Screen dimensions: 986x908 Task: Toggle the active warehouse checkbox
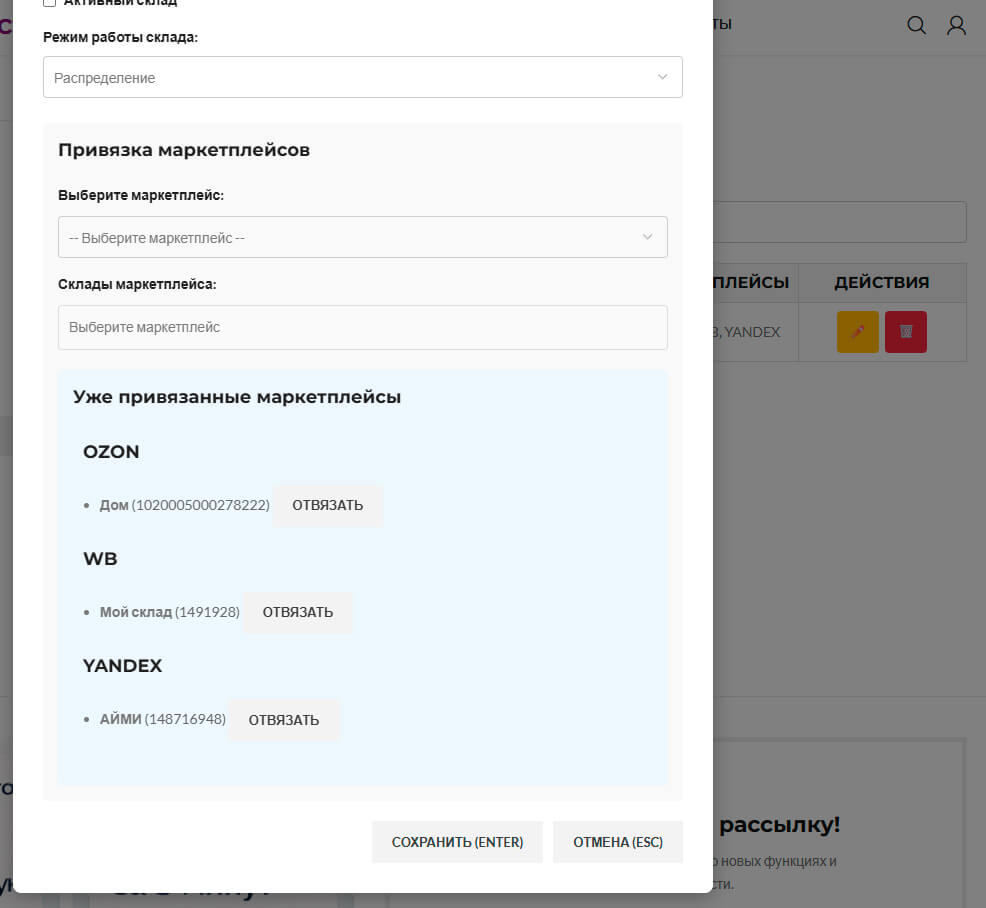[x=50, y=2]
